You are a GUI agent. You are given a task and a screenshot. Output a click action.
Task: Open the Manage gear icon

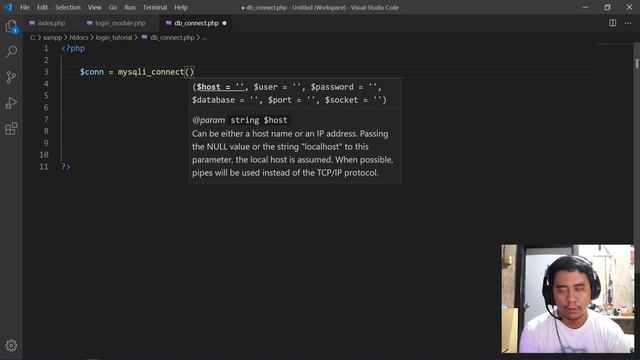pyautogui.click(x=11, y=345)
